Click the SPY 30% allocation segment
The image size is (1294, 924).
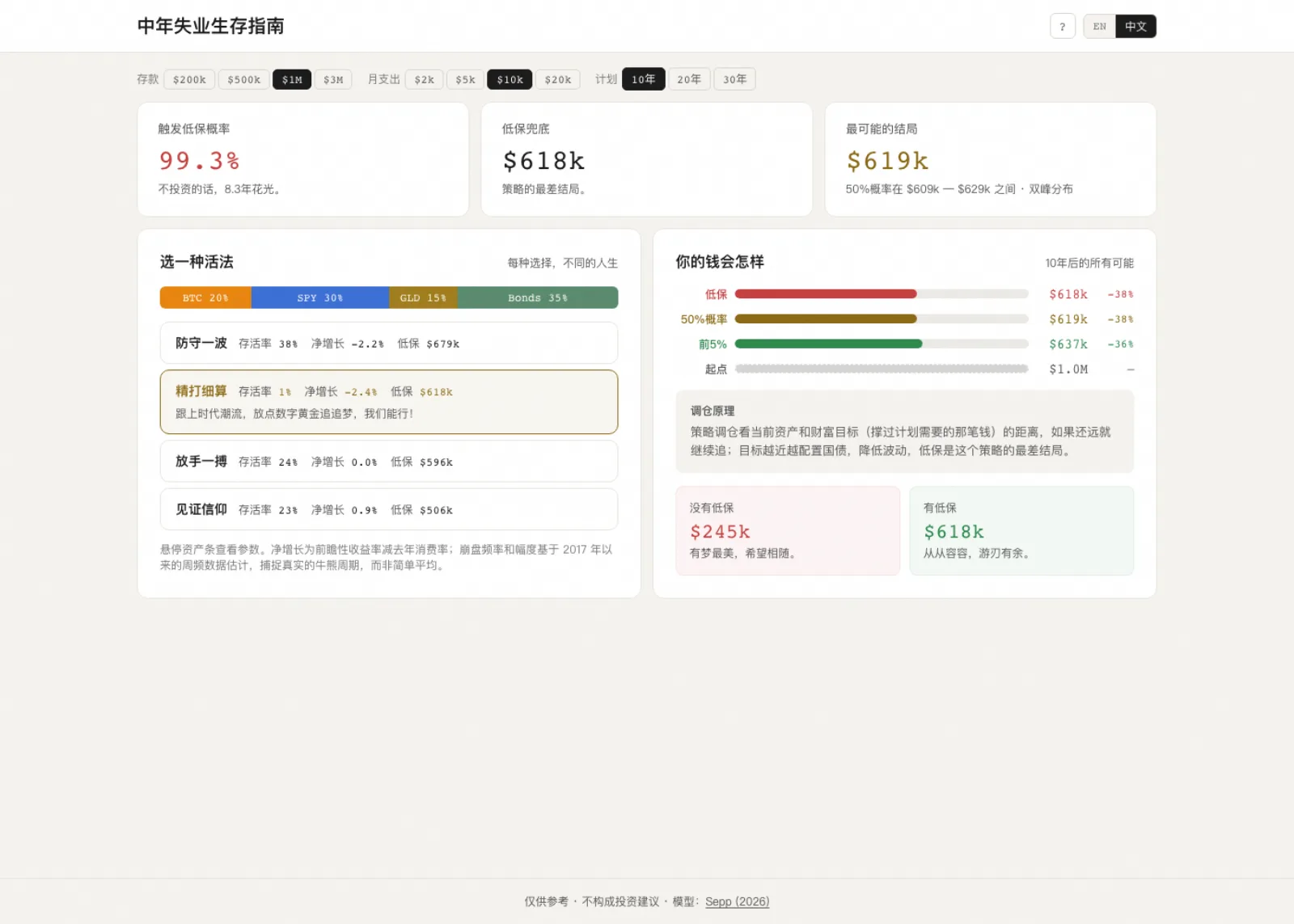point(320,297)
